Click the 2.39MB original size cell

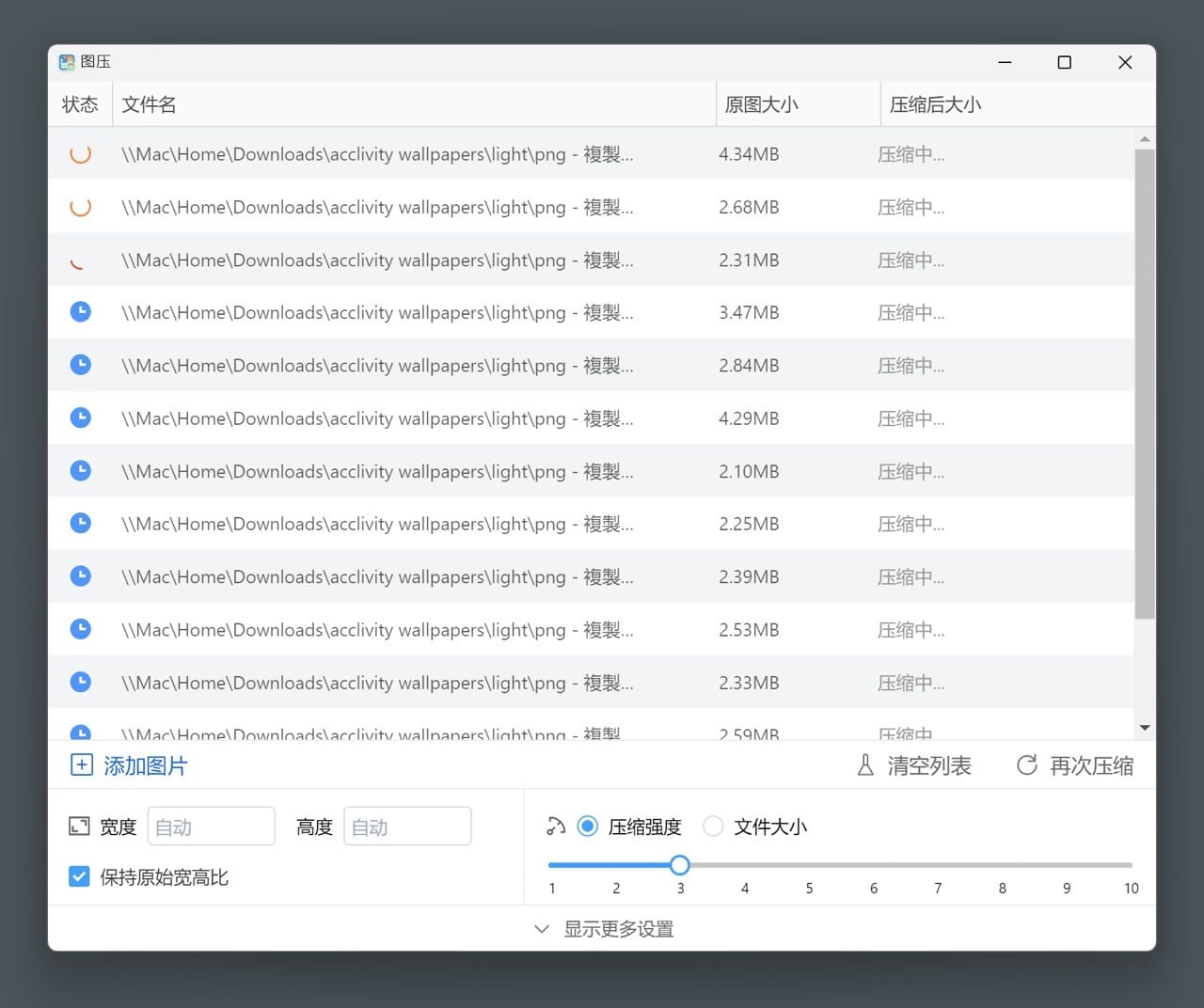[x=749, y=576]
